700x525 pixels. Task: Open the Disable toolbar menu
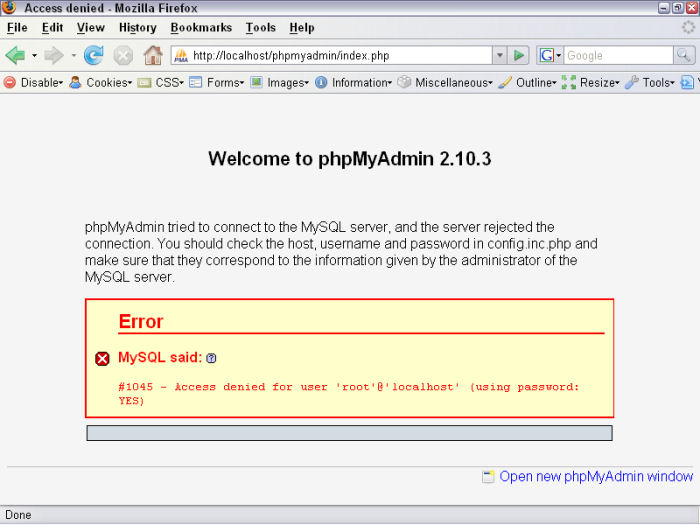[33, 83]
